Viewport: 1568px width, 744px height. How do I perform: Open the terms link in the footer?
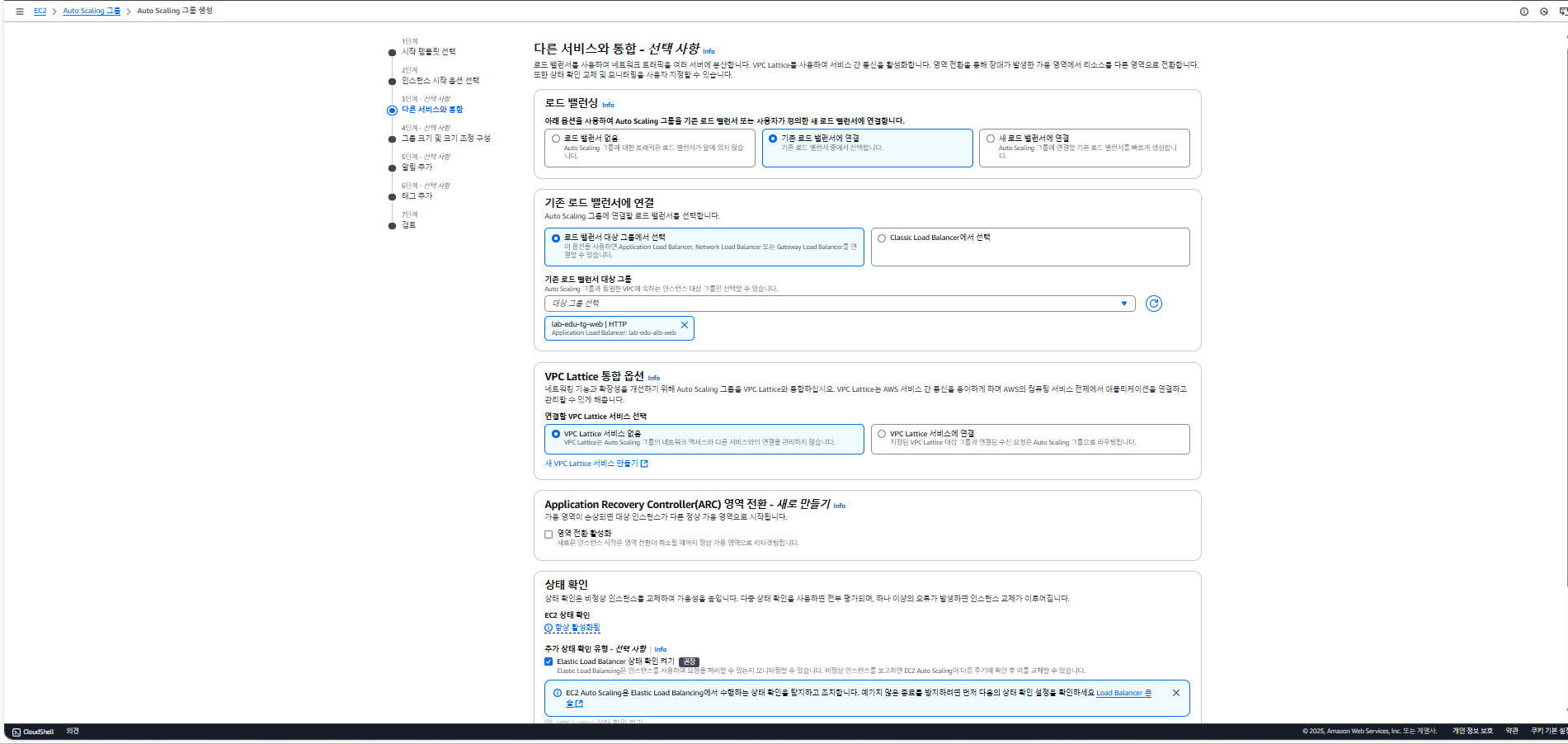(x=1512, y=731)
